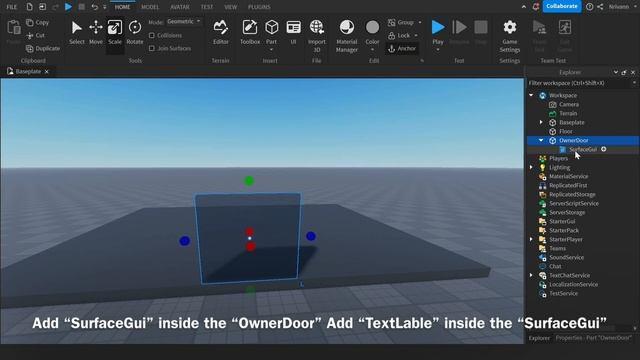Activate the Move tool
This screenshot has height=360, width=640.
[x=96, y=32]
